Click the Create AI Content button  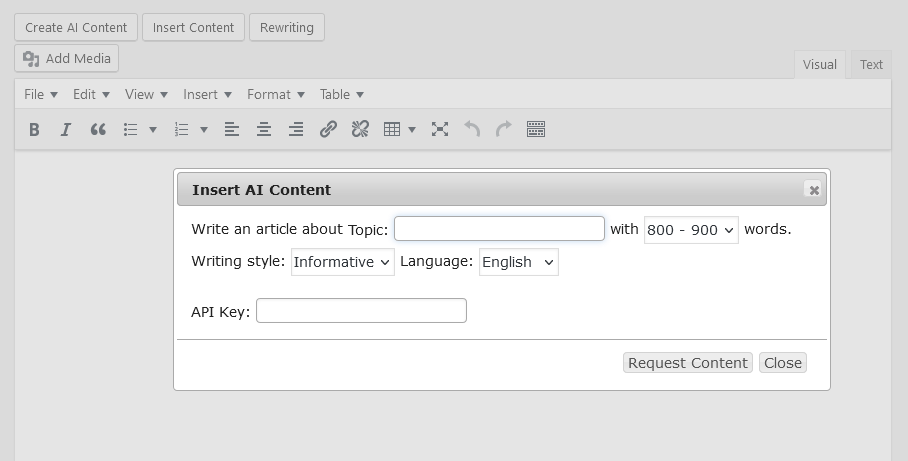pos(76,27)
